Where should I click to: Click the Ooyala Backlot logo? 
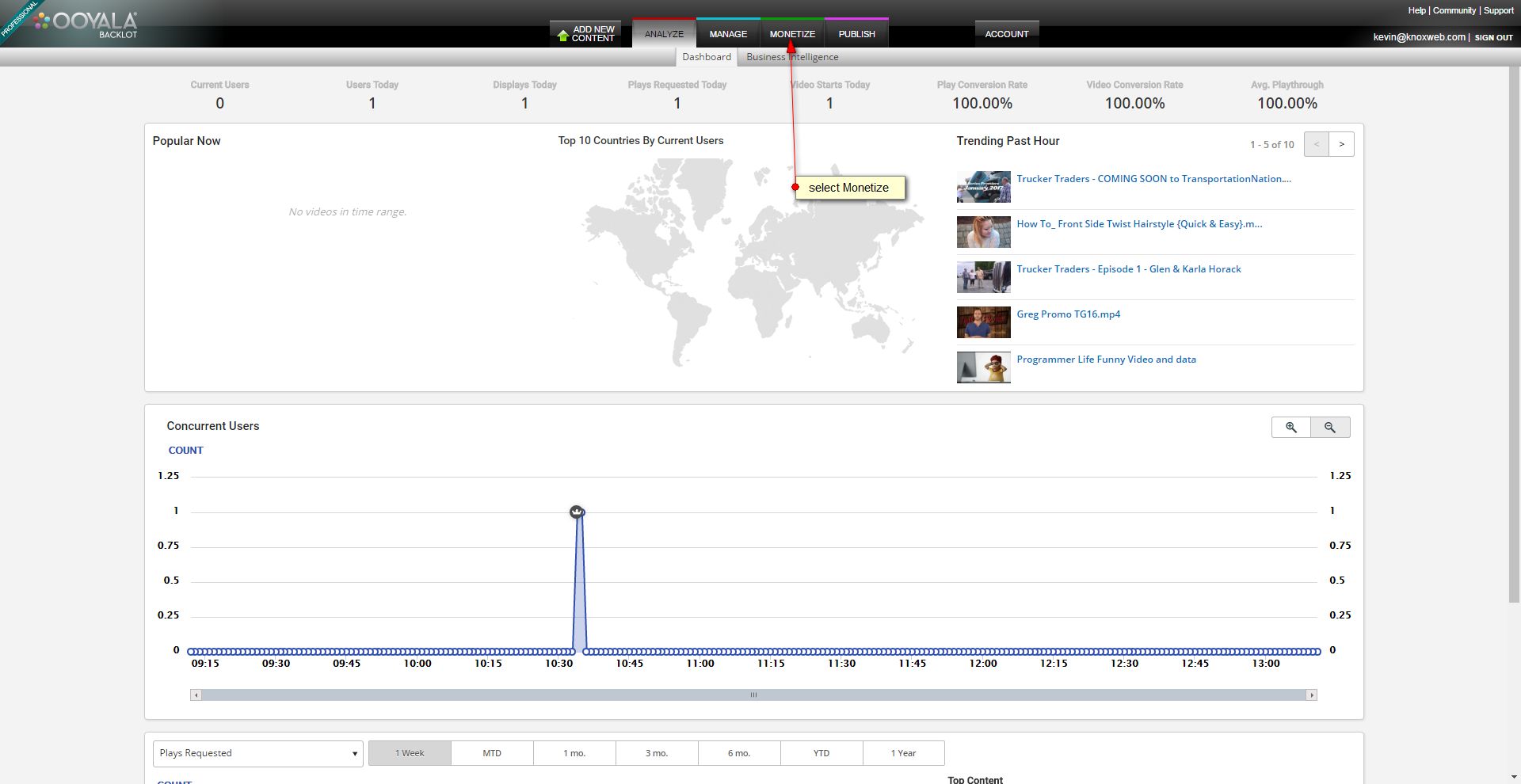tap(86, 24)
